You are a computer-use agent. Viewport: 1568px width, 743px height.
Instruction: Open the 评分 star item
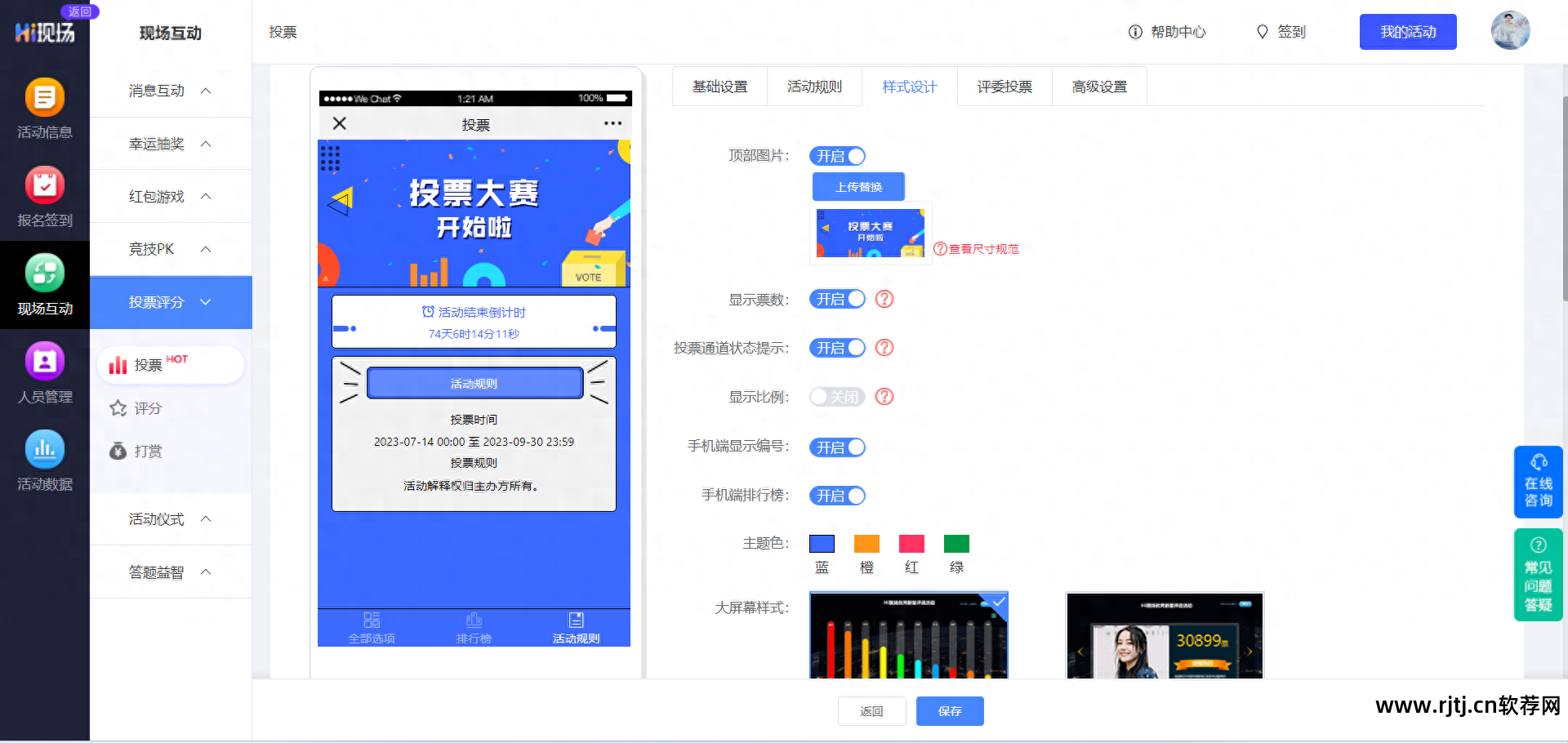click(x=147, y=408)
